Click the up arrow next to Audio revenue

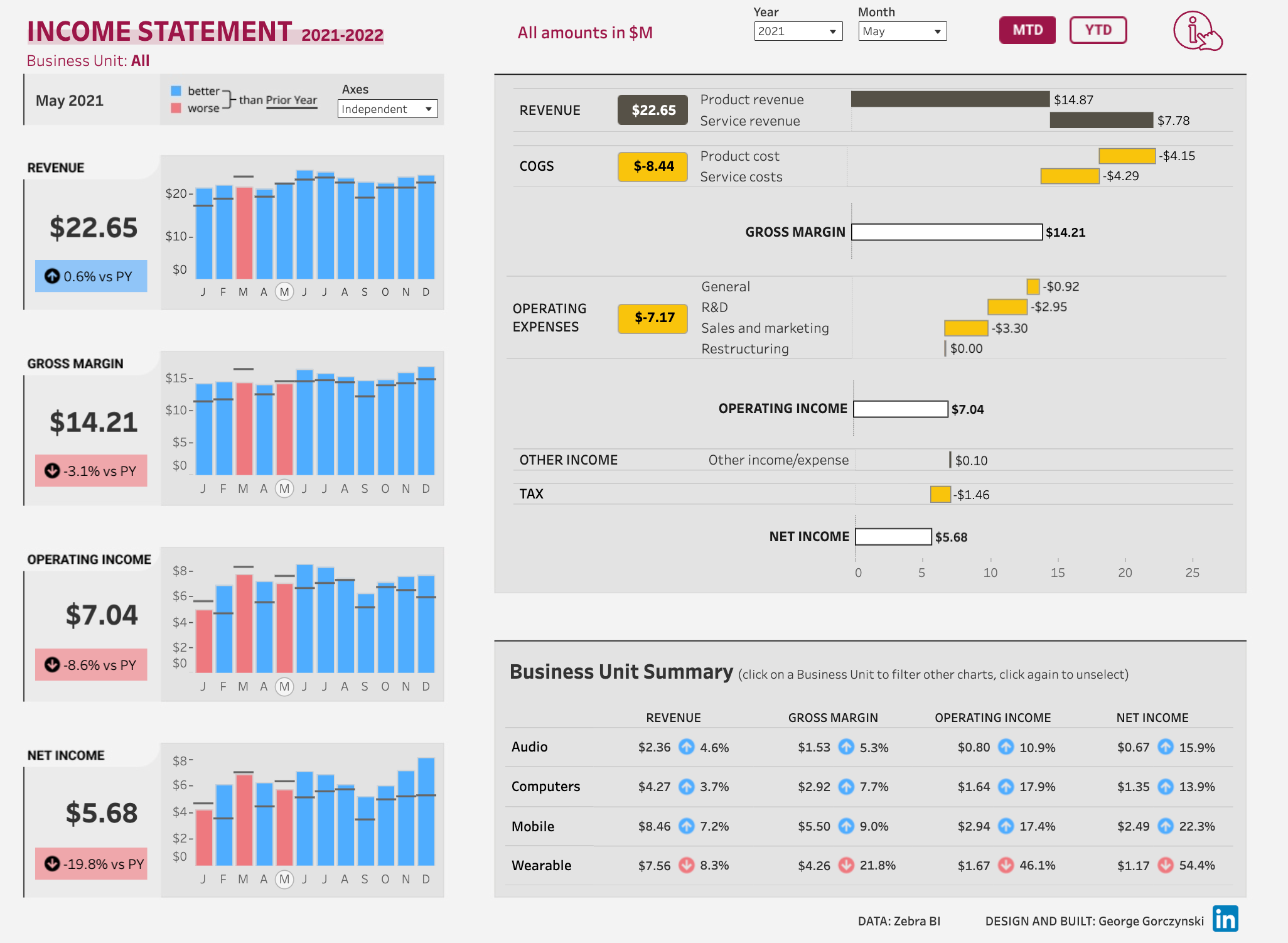687,747
